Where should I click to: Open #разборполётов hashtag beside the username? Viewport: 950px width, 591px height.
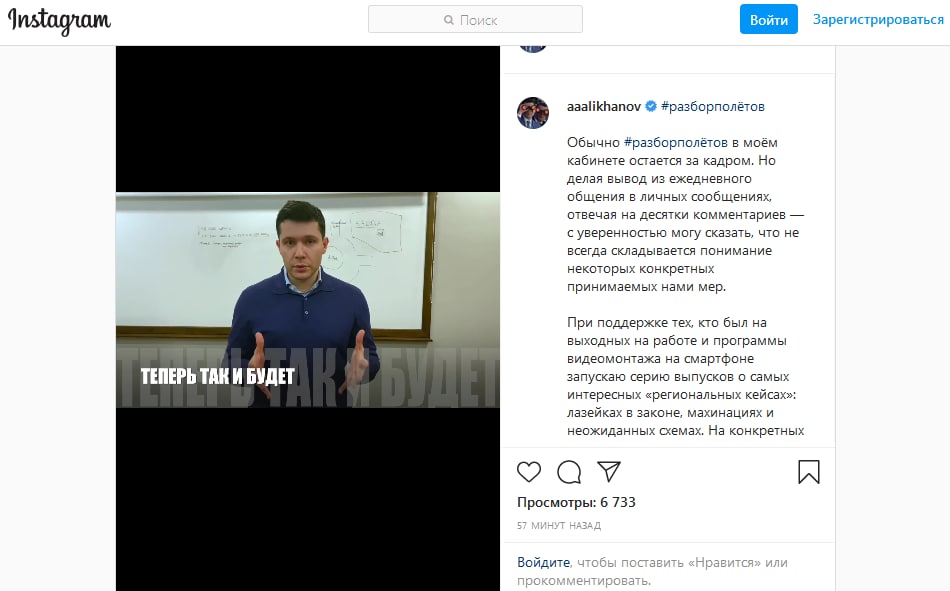pos(712,107)
